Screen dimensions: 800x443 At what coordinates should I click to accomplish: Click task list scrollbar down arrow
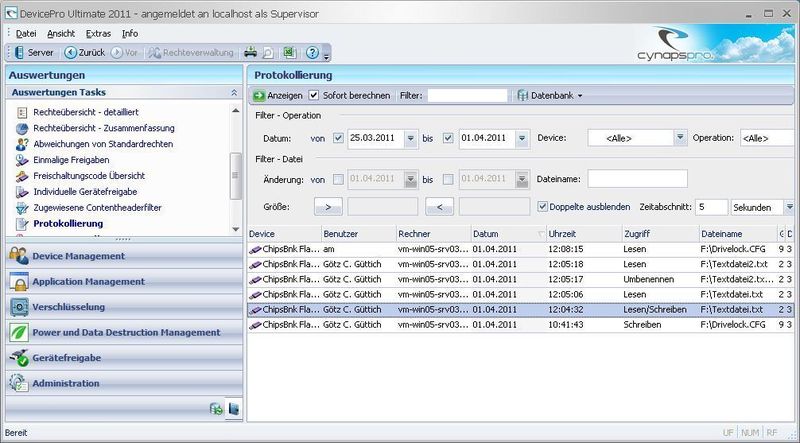235,230
